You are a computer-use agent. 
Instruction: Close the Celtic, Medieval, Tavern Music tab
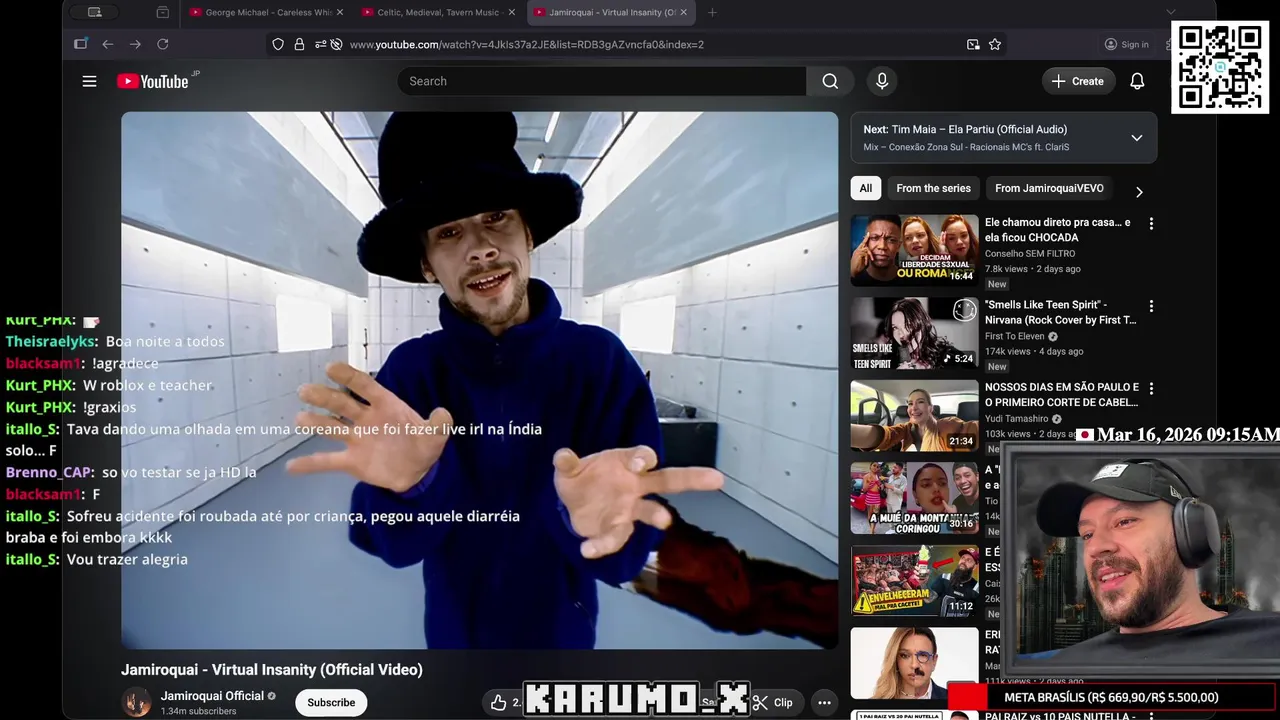[x=512, y=12]
